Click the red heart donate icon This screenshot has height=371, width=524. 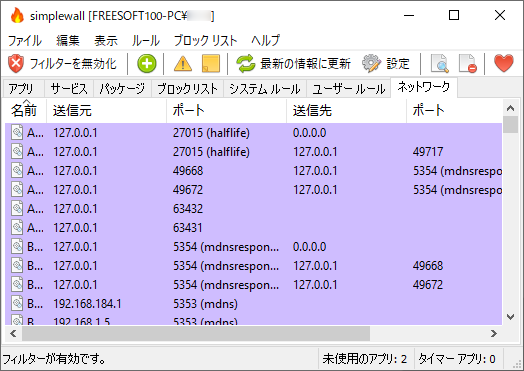504,63
